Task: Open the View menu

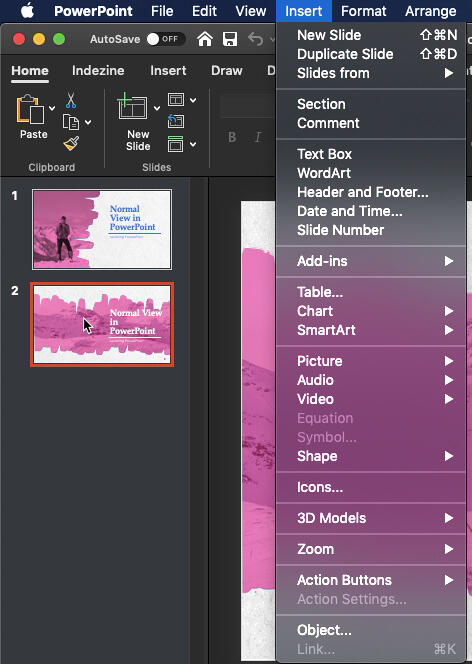Action: pyautogui.click(x=251, y=11)
